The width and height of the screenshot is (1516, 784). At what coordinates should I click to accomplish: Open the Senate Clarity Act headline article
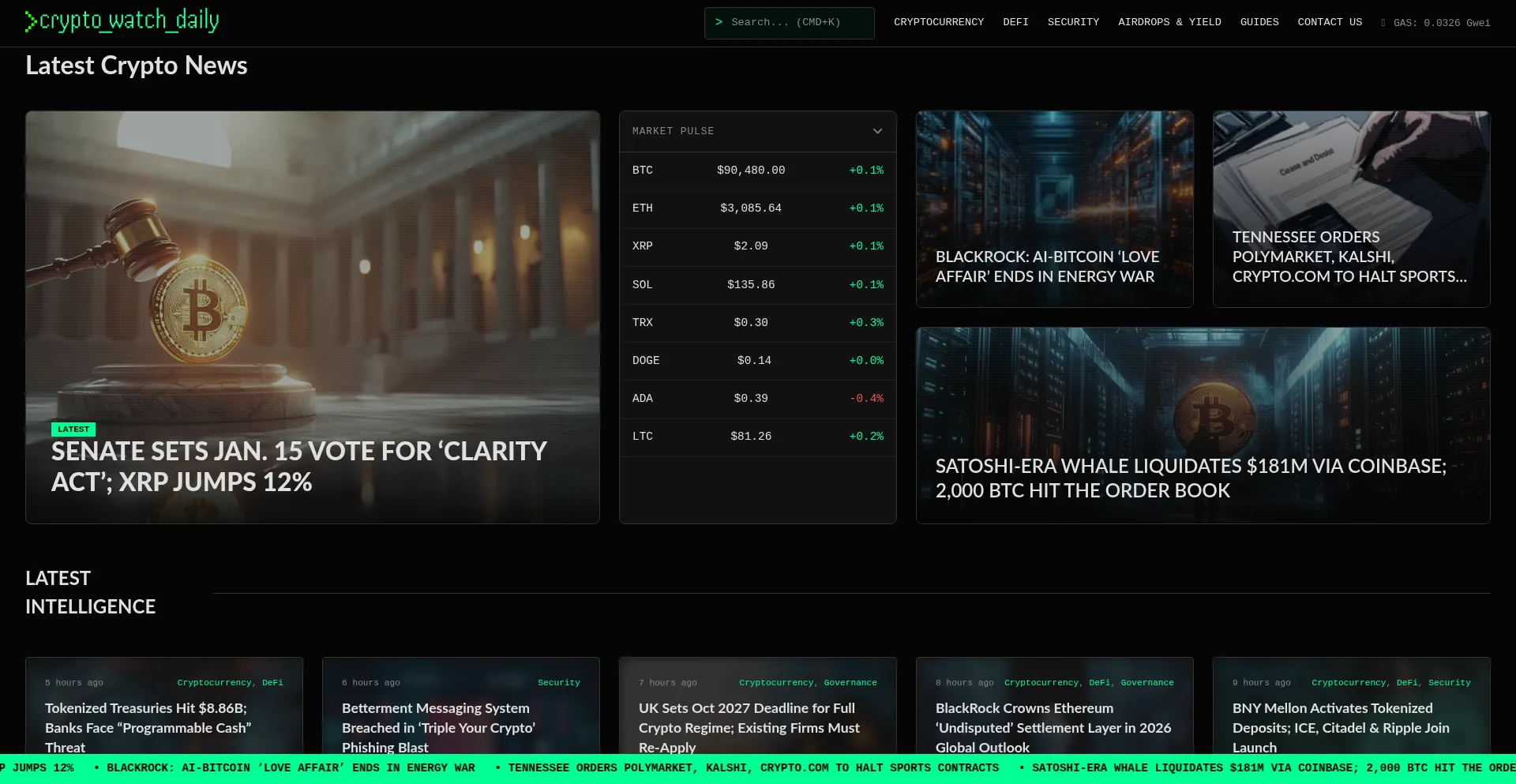point(298,466)
